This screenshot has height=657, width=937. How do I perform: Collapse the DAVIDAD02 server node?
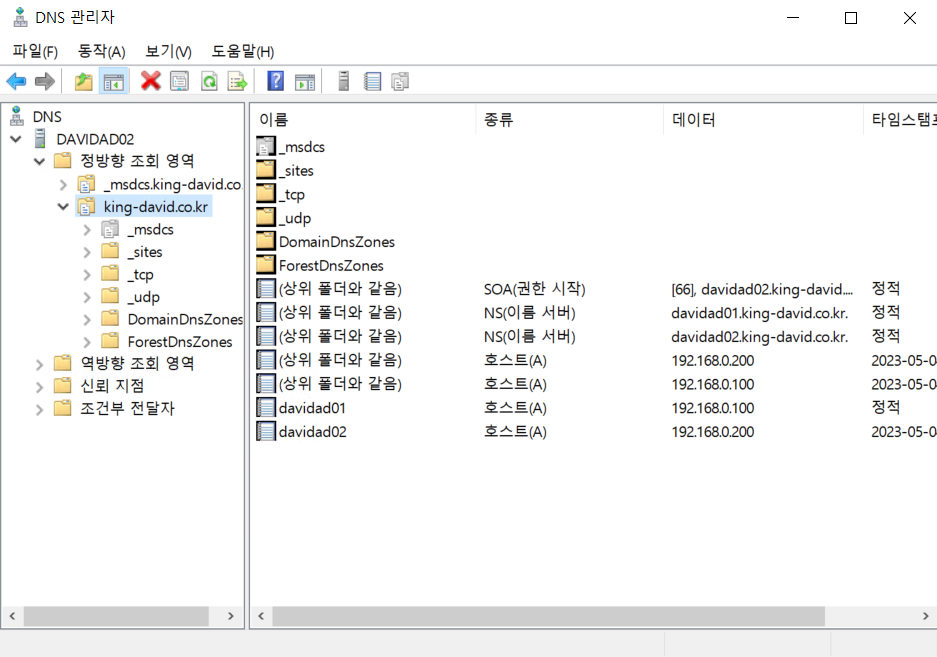pos(16,139)
